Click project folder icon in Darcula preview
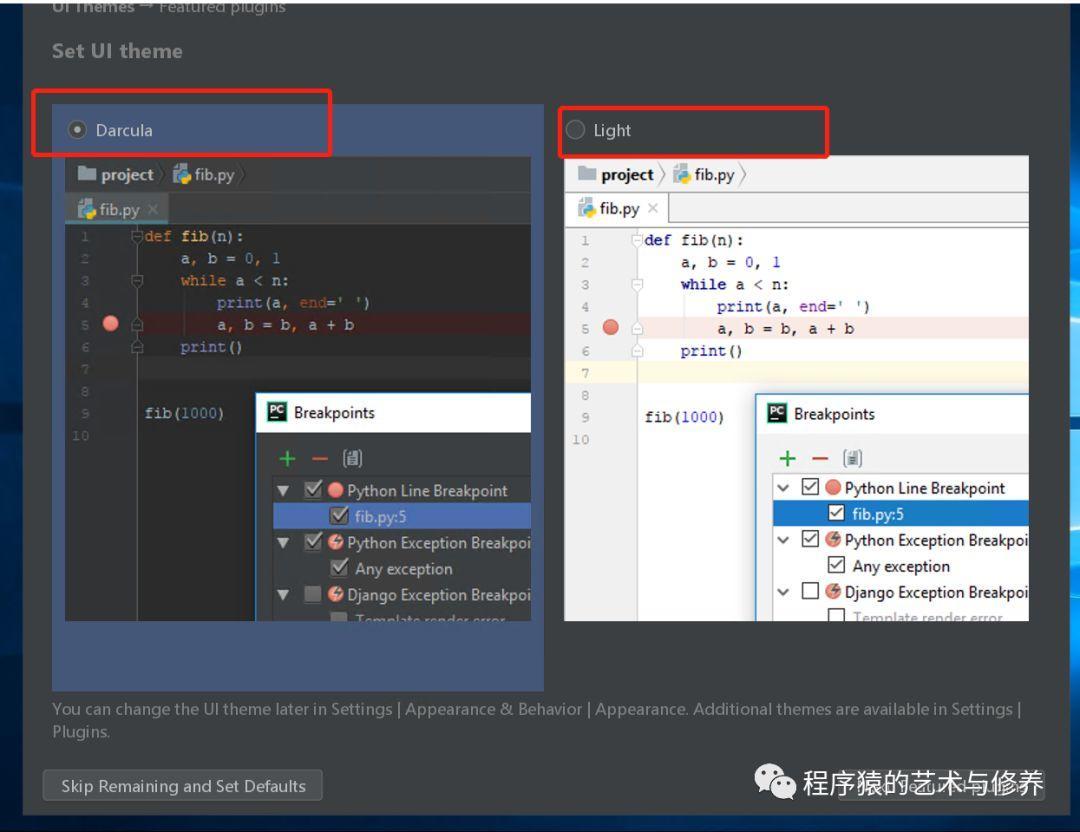1080x832 pixels. point(87,174)
